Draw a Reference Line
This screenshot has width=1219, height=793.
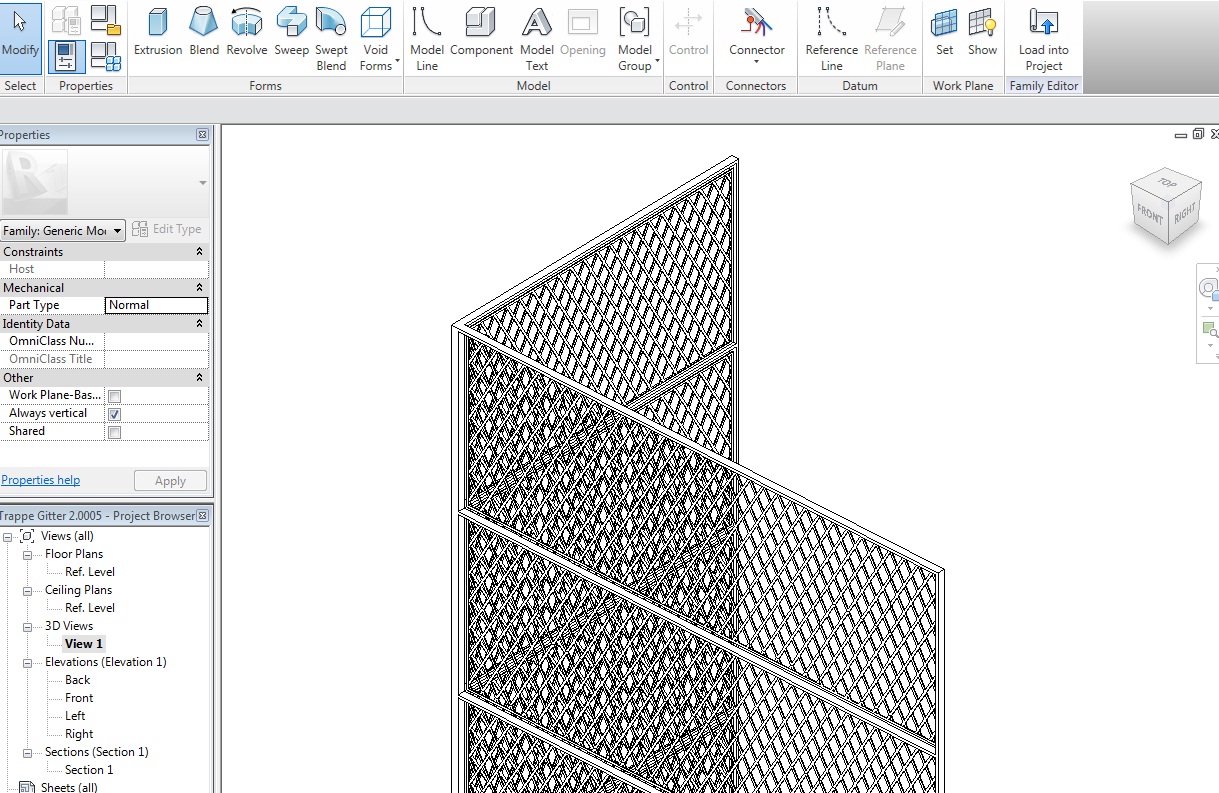831,39
